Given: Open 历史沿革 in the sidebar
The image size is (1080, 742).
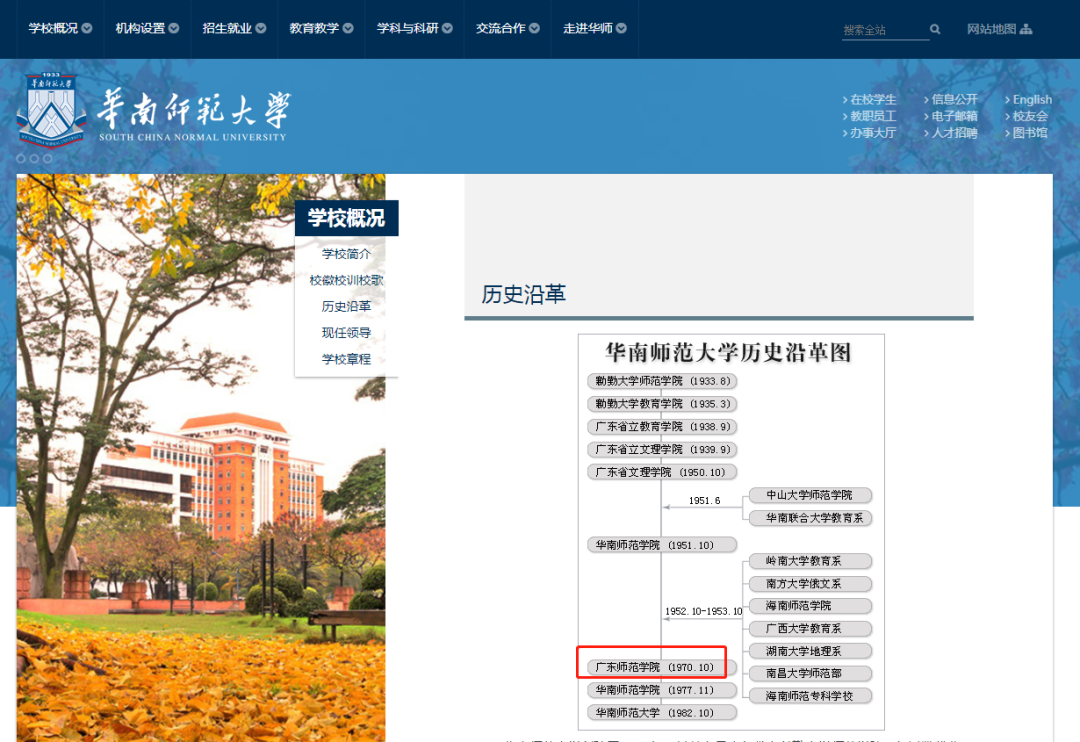Looking at the screenshot, I should click(x=346, y=306).
